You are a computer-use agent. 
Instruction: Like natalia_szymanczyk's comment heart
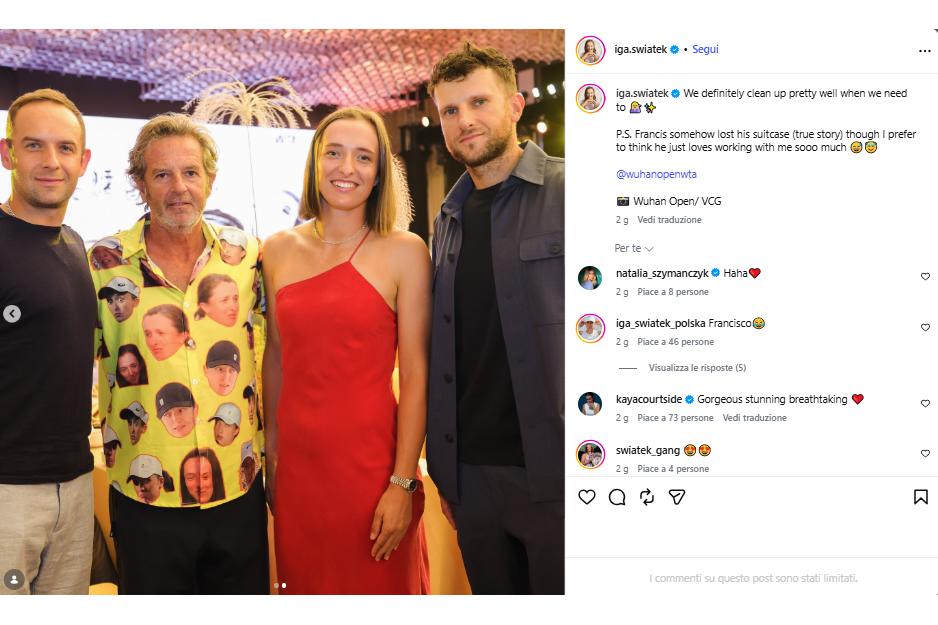click(925, 276)
